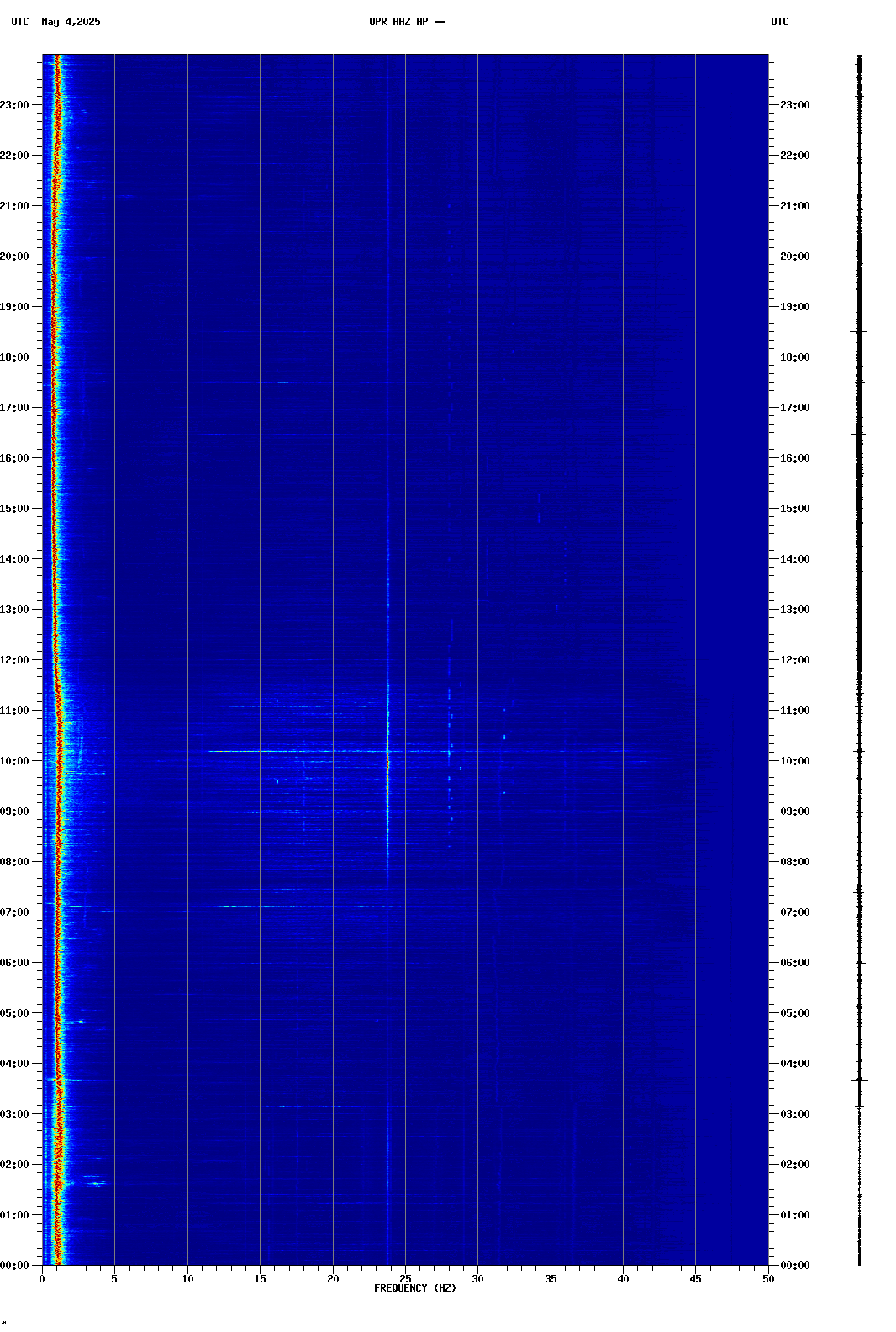Click the bright green spot near 16:00
896x1332 pixels.
523,468
